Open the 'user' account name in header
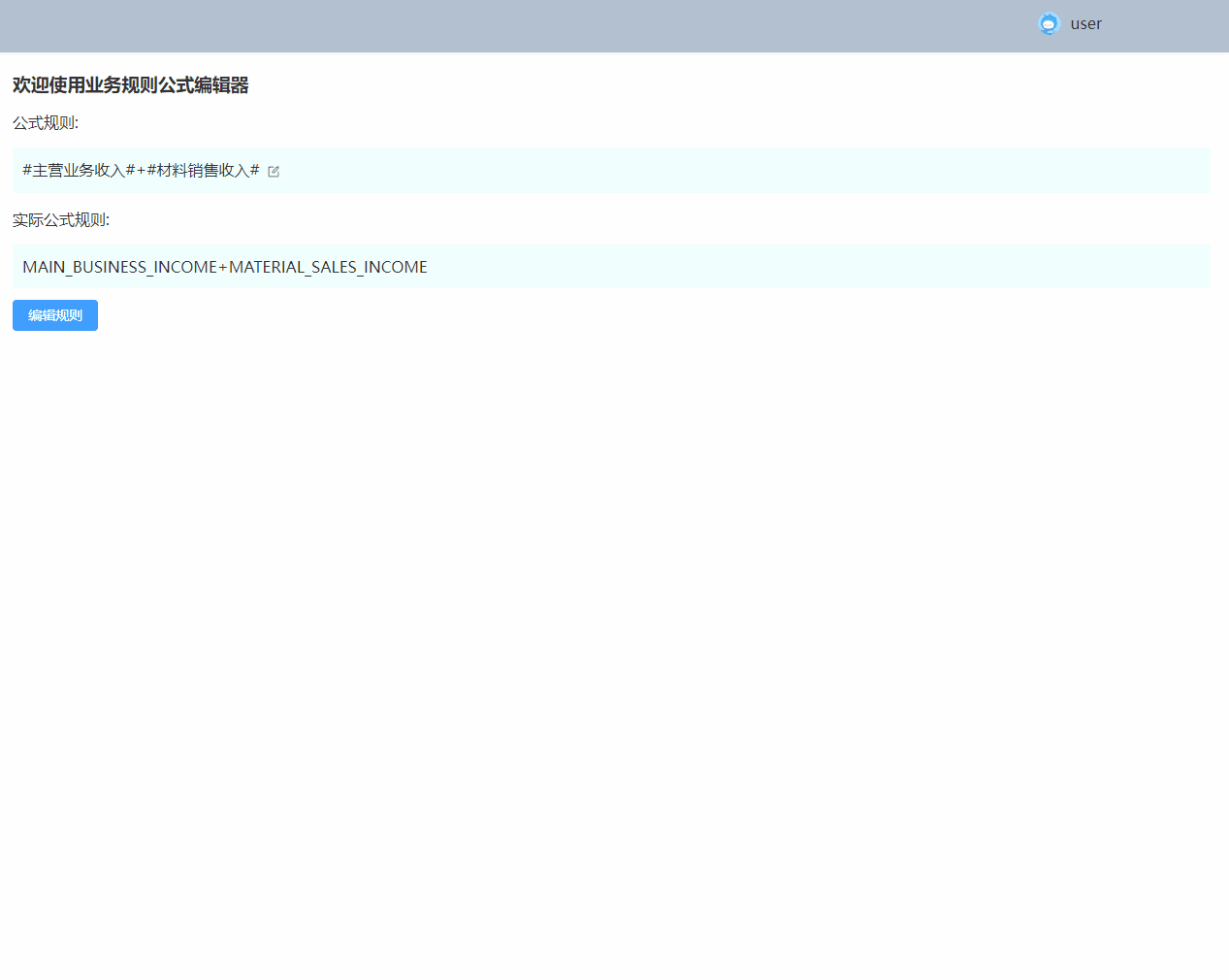The height and width of the screenshot is (980, 1229). tap(1085, 24)
